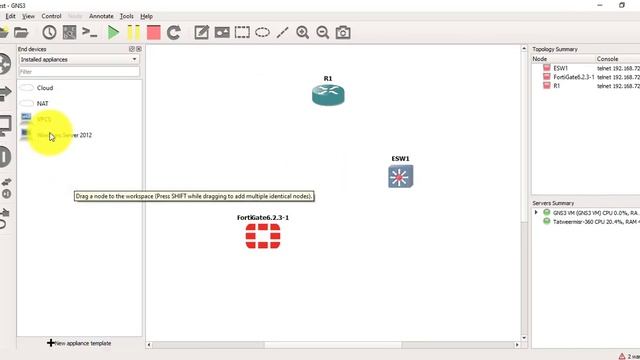The width and height of the screenshot is (640, 360).
Task: Stop all nodes with red stop button
Action: pos(153,32)
